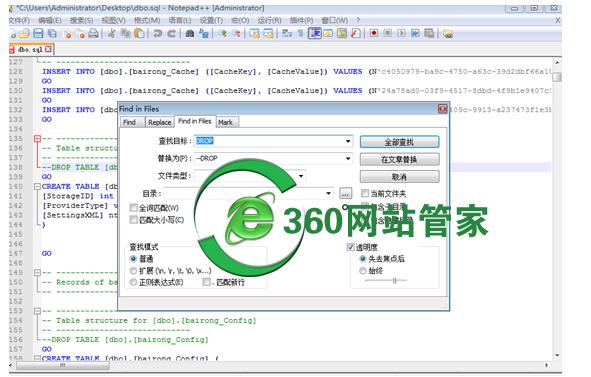Collapse the red fold marker at line 135
Viewport: 591px width, 377px height.
pyautogui.click(x=37, y=139)
